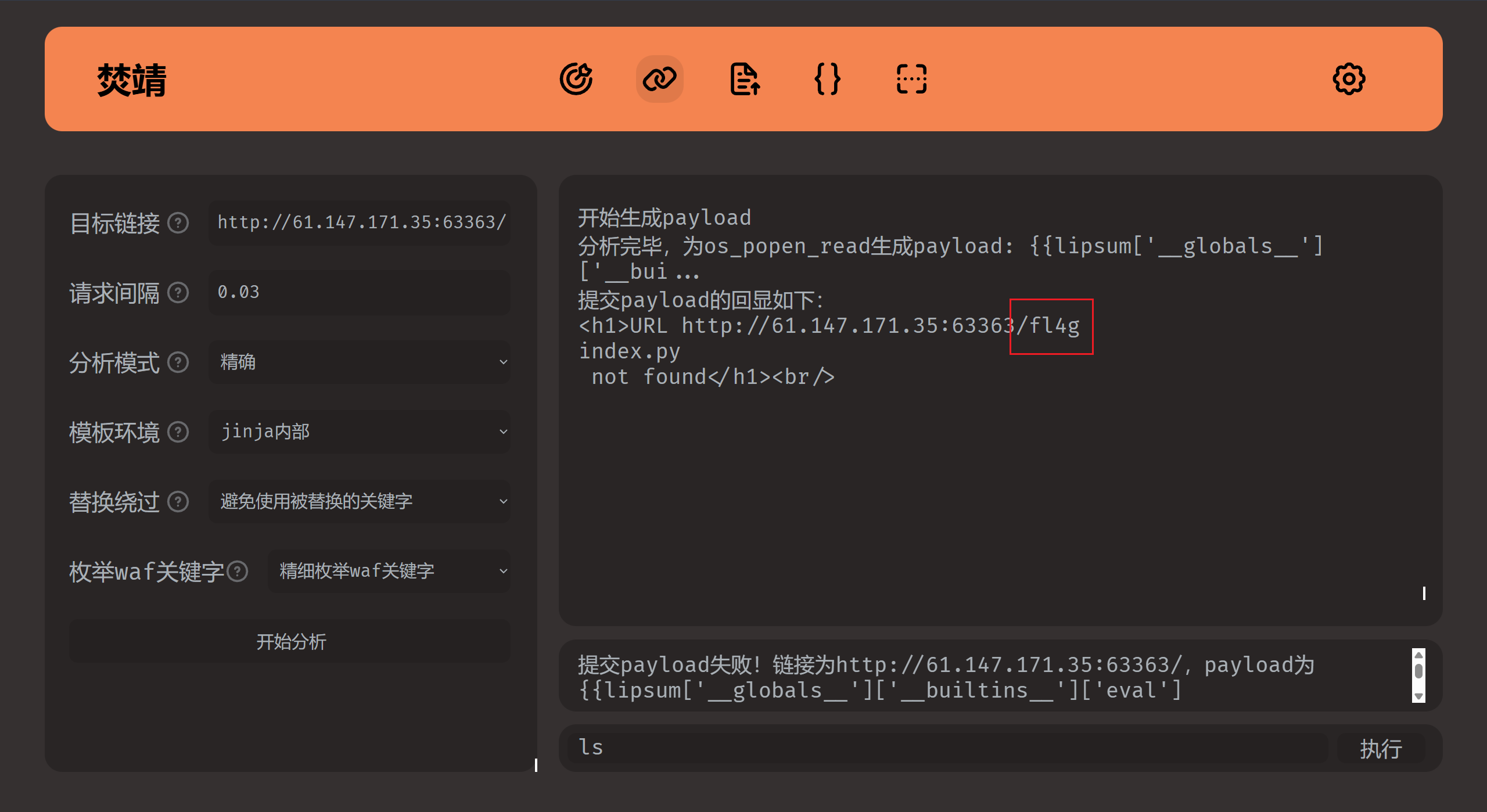Expand the 分析模式 dropdown showing 精确
The width and height of the screenshot is (1487, 812).
click(359, 362)
